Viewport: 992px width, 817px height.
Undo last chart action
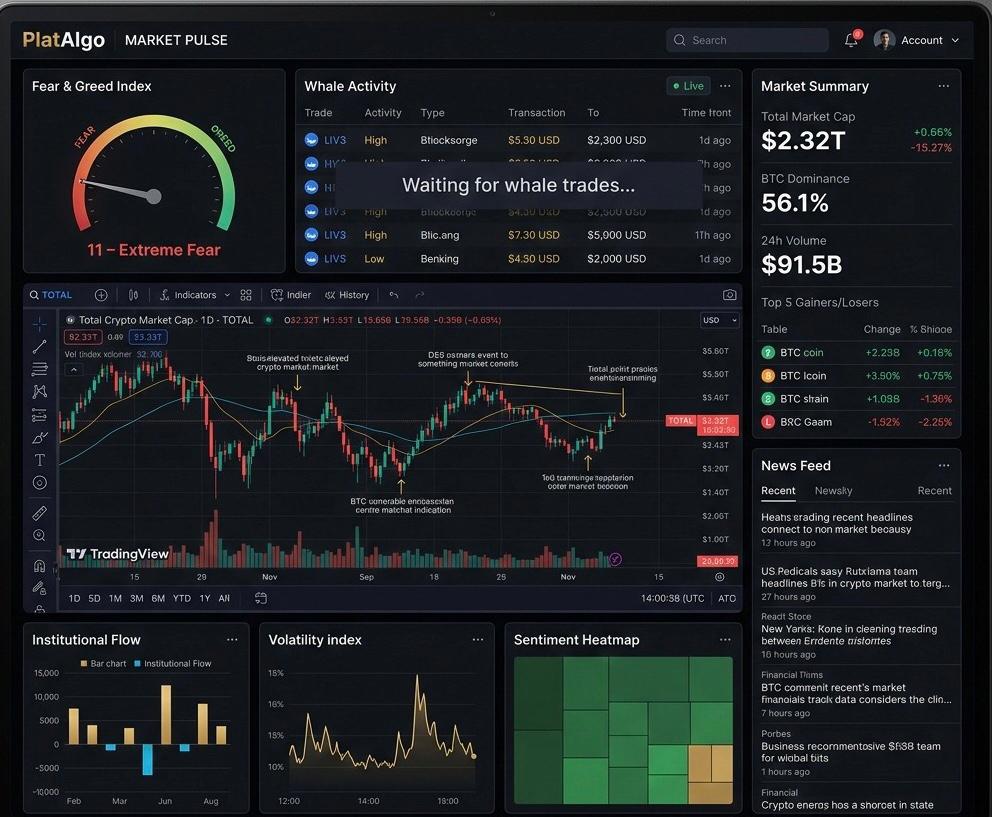tap(394, 295)
